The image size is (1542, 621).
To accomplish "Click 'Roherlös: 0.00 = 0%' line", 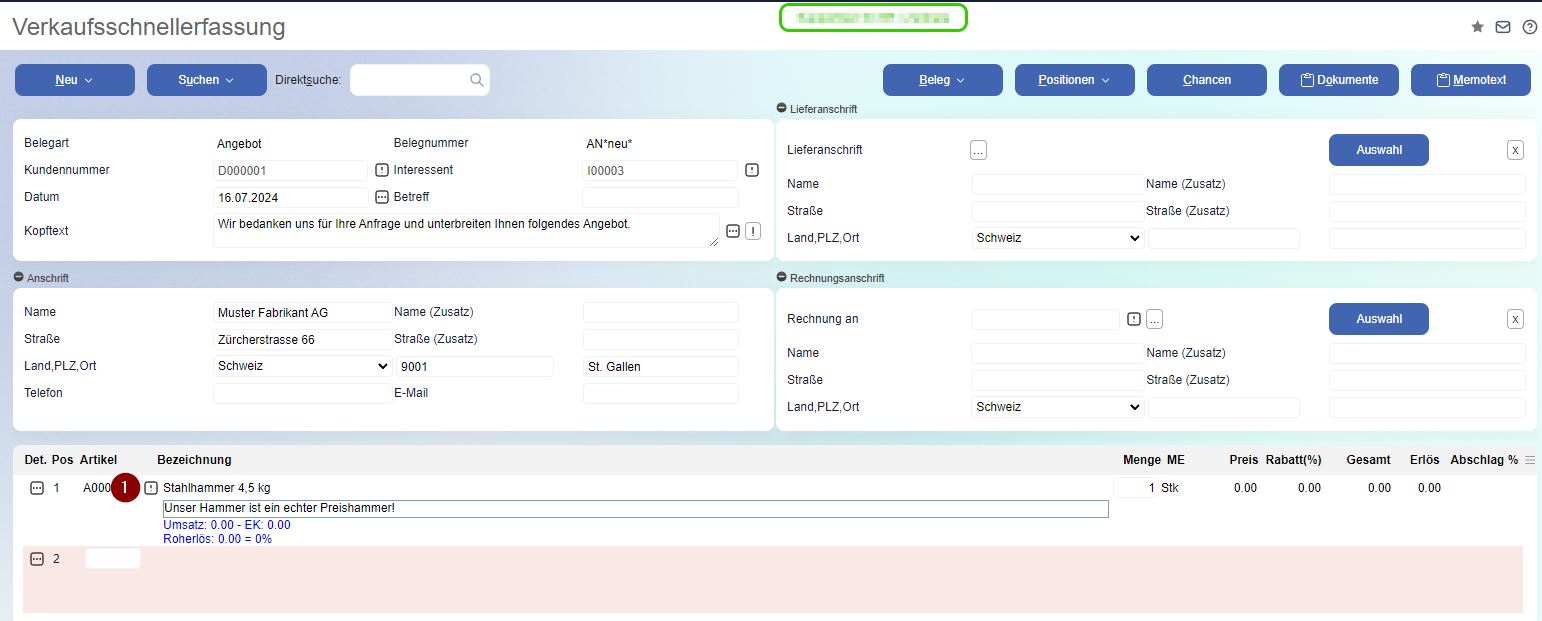I will click(217, 539).
